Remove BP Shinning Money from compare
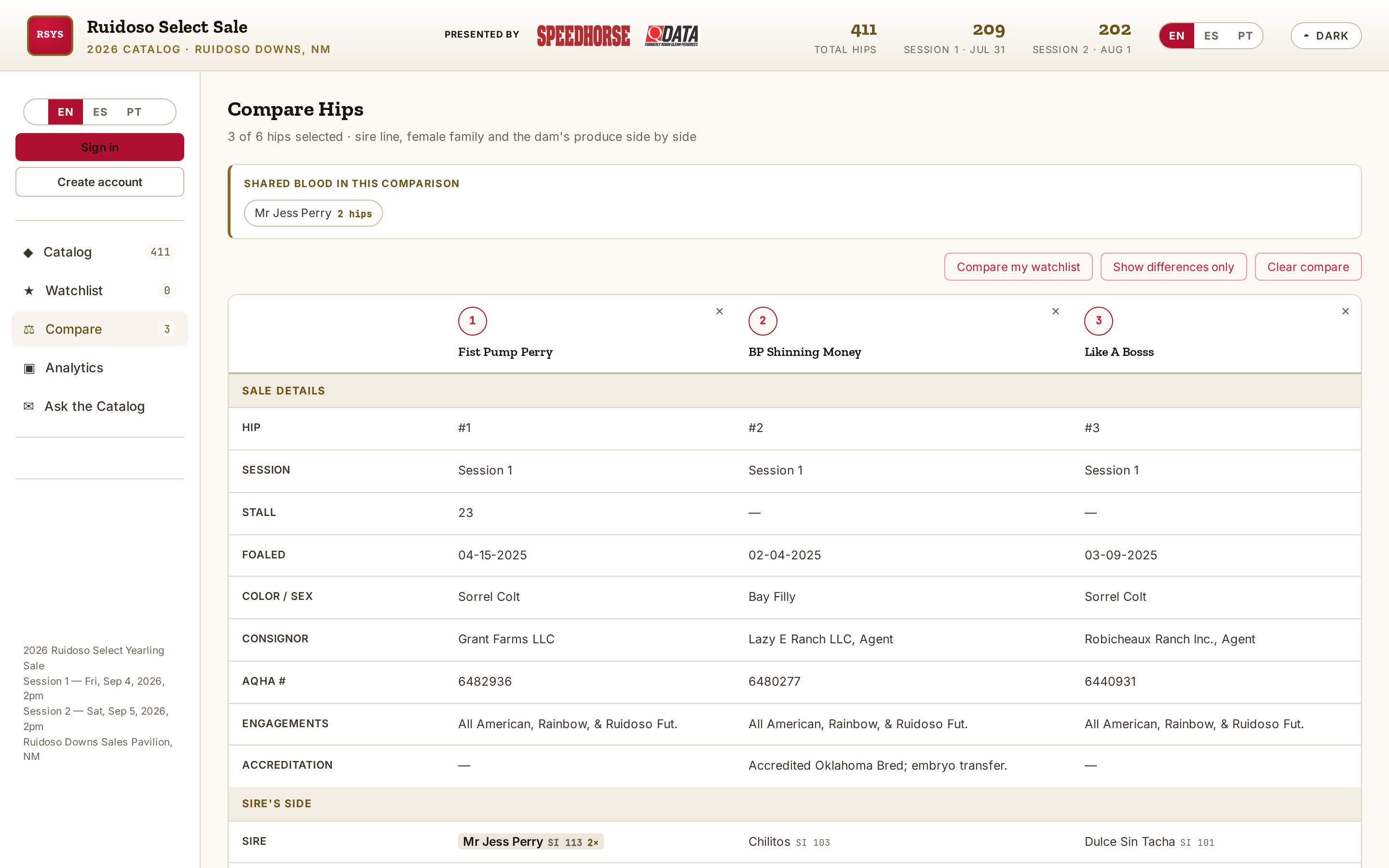 1055,311
